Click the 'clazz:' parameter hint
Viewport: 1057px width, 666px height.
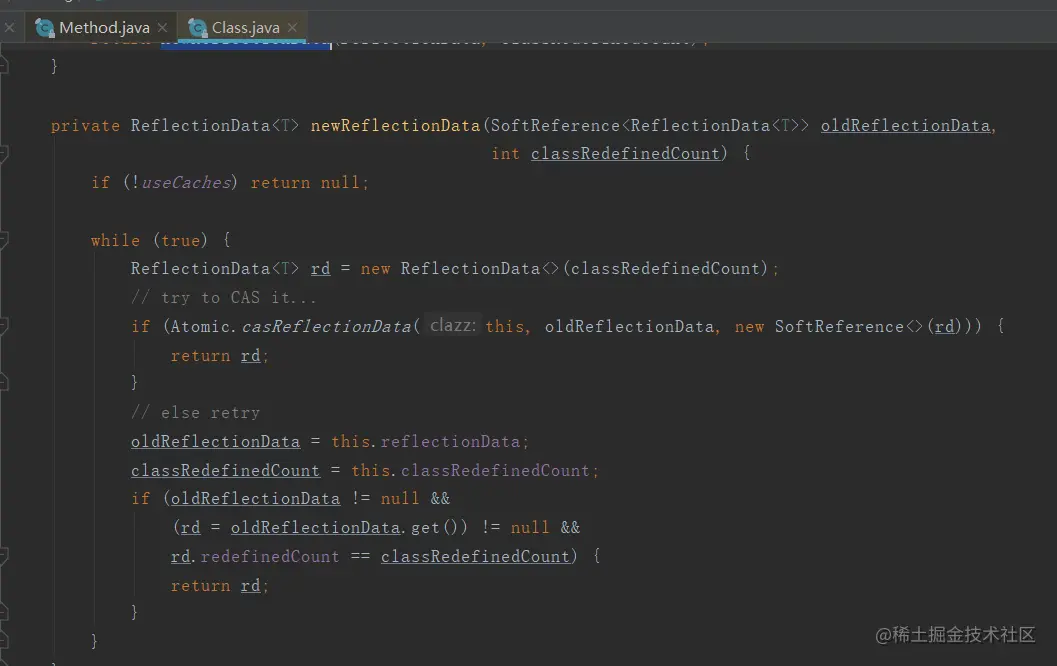452,326
